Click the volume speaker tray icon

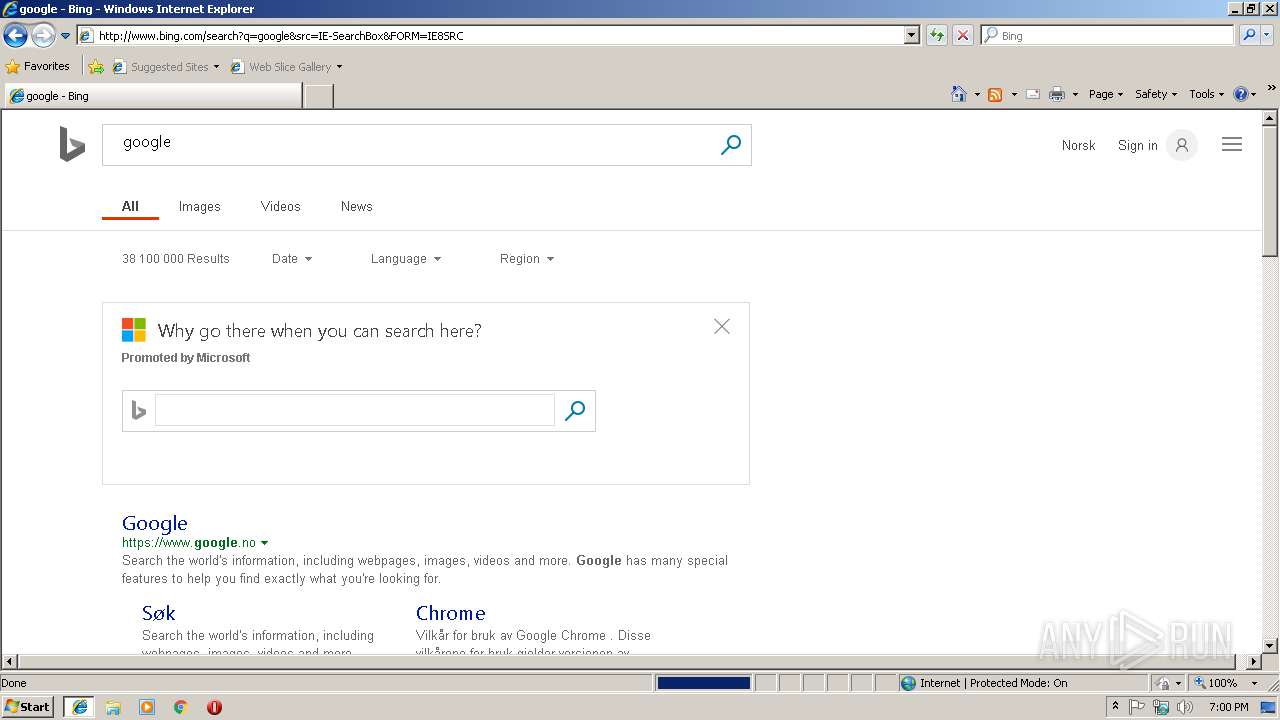tap(1185, 707)
